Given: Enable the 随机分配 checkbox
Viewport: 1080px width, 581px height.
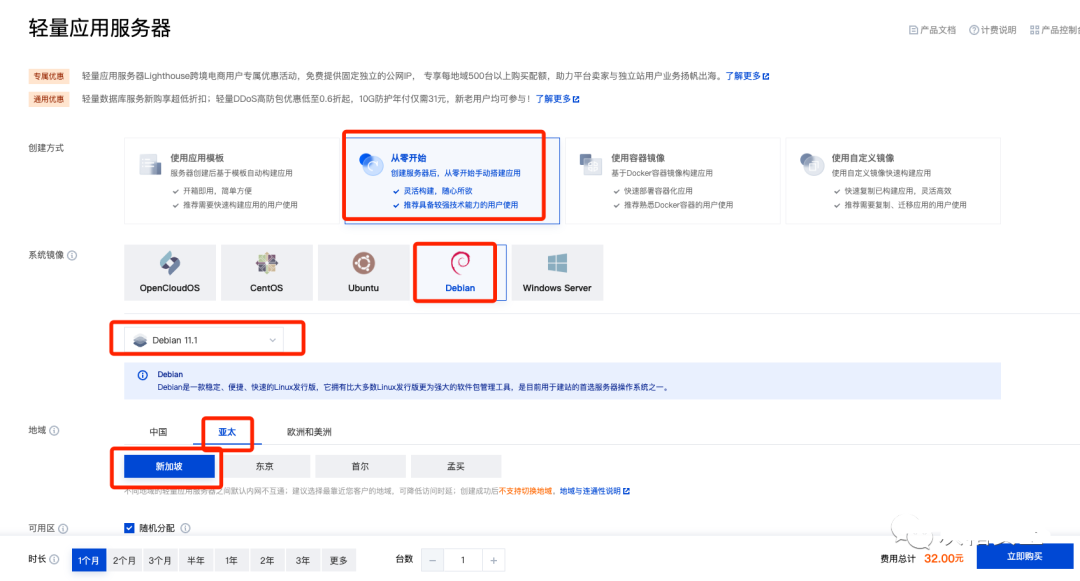Looking at the screenshot, I should [129, 528].
